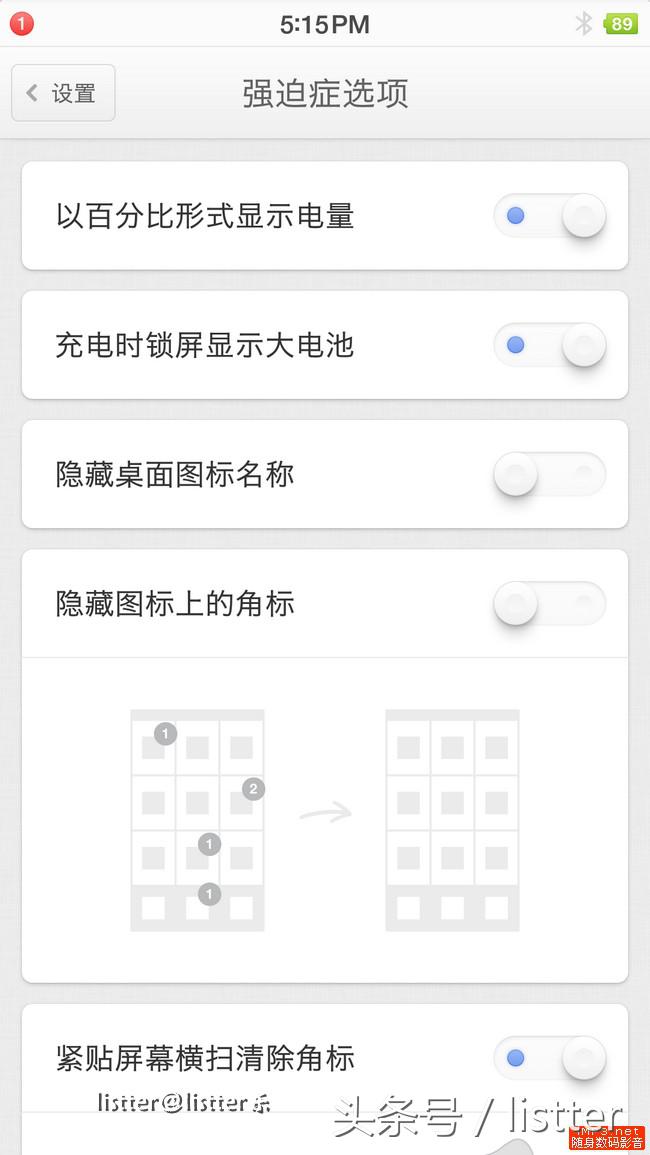
Task: Tap the battery level gauge showing charge
Action: [x=621, y=23]
